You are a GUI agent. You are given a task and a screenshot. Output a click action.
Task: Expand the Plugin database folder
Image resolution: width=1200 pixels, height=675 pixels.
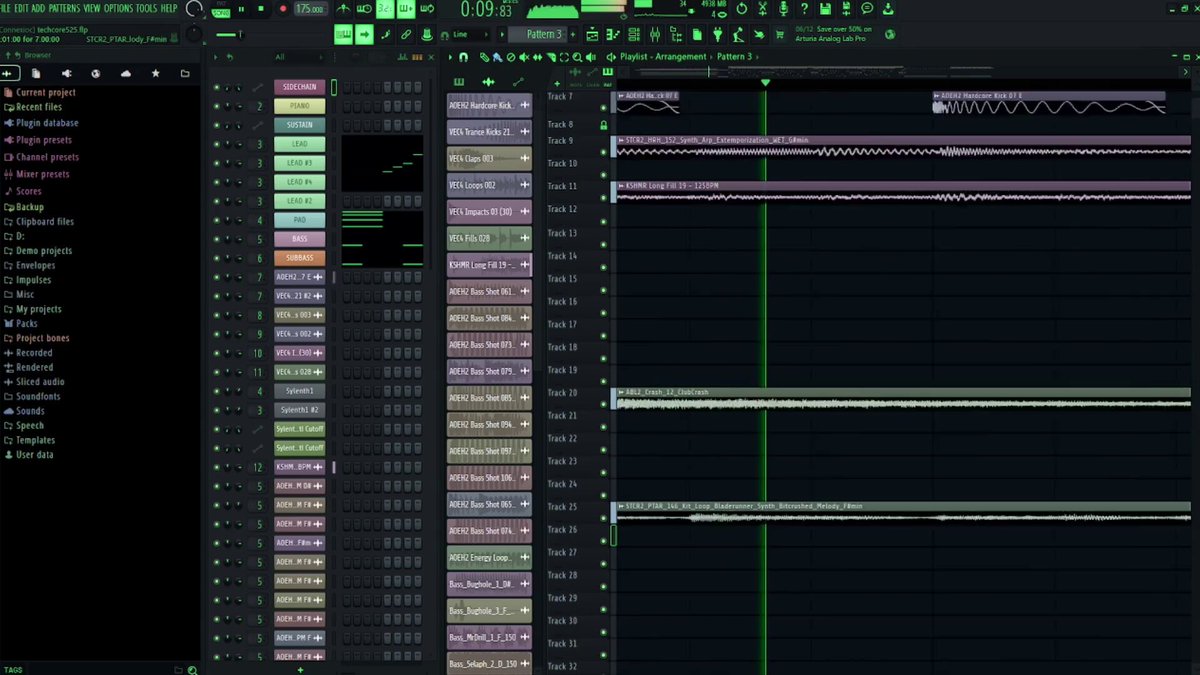47,123
